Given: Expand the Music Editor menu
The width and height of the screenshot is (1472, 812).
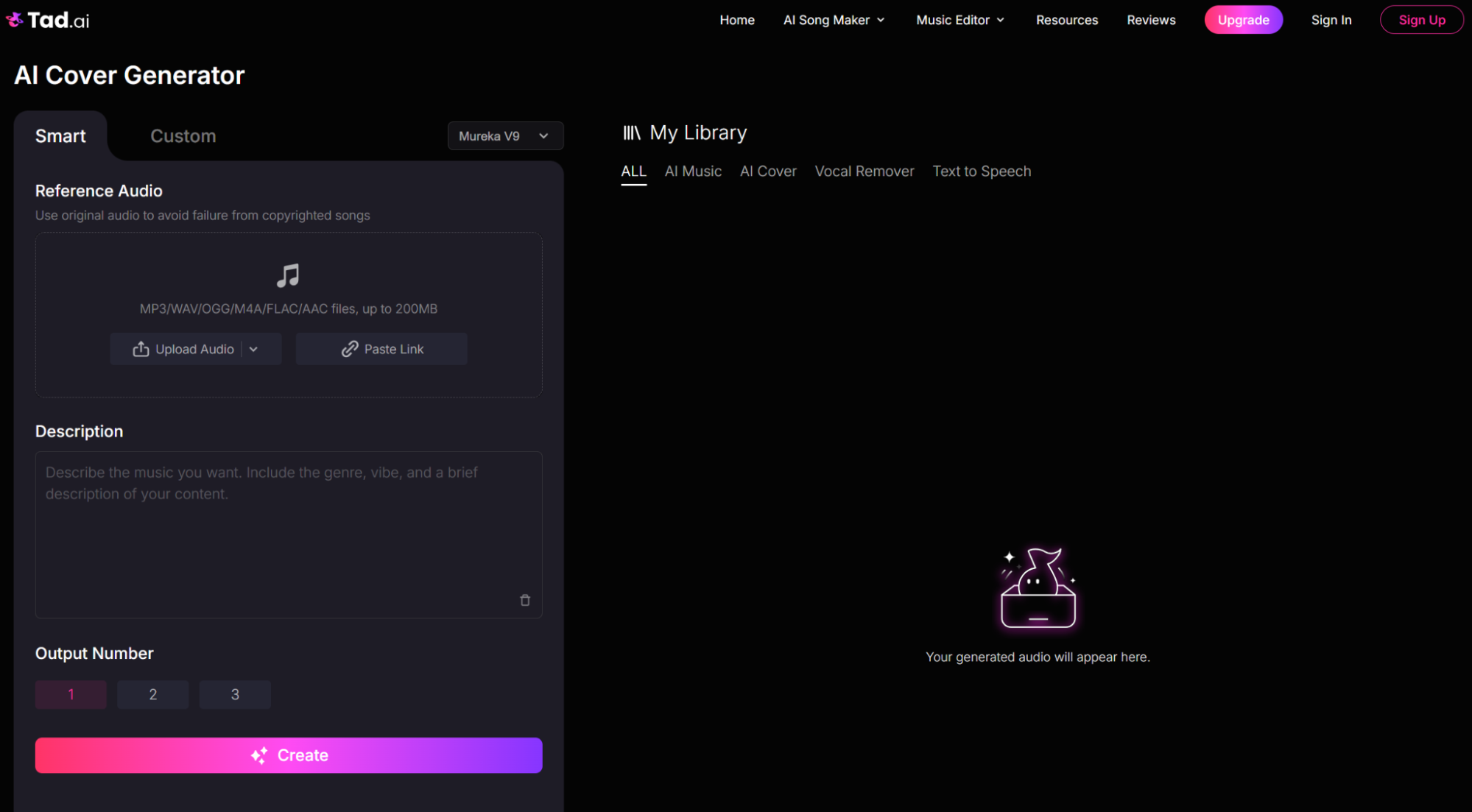Looking at the screenshot, I should click(960, 20).
